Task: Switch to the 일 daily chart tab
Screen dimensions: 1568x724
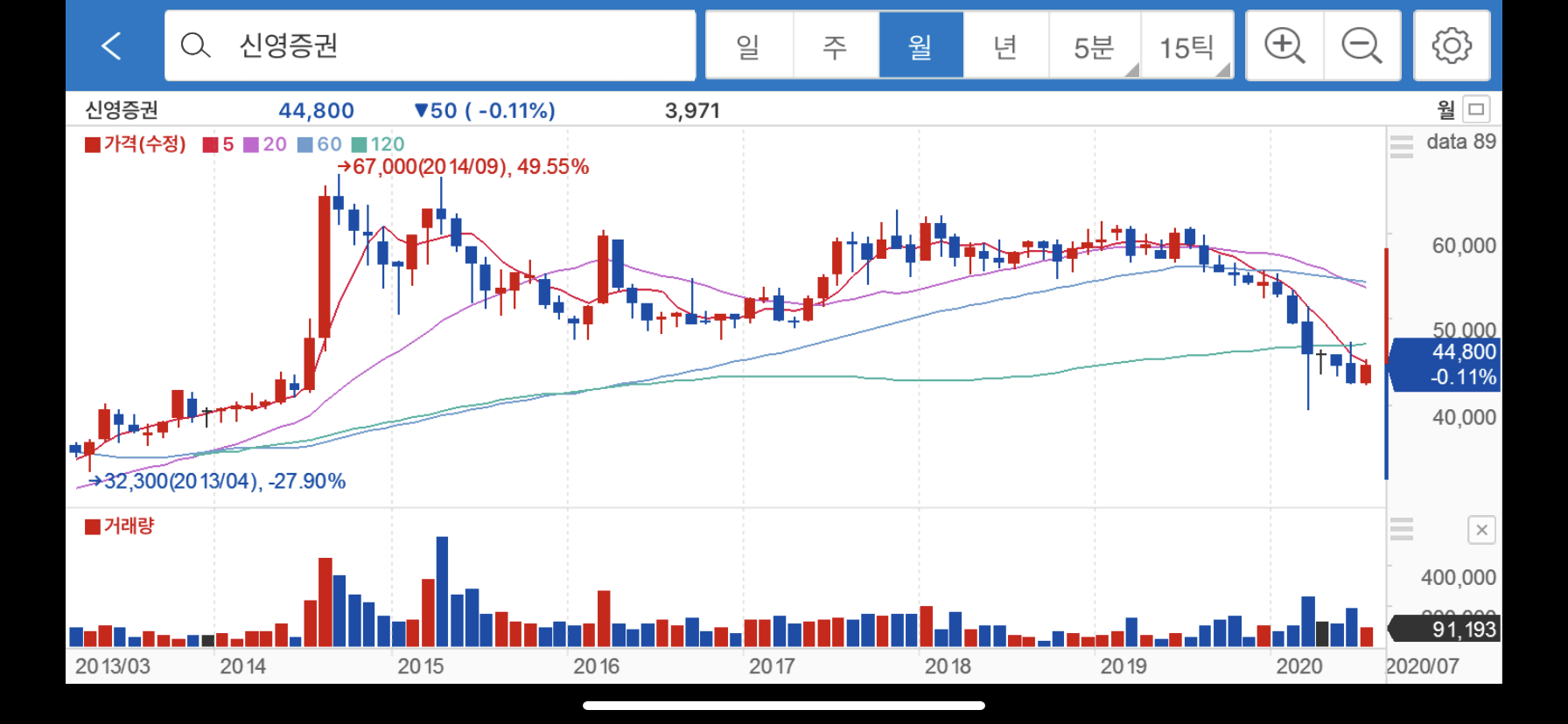Action: [749, 45]
